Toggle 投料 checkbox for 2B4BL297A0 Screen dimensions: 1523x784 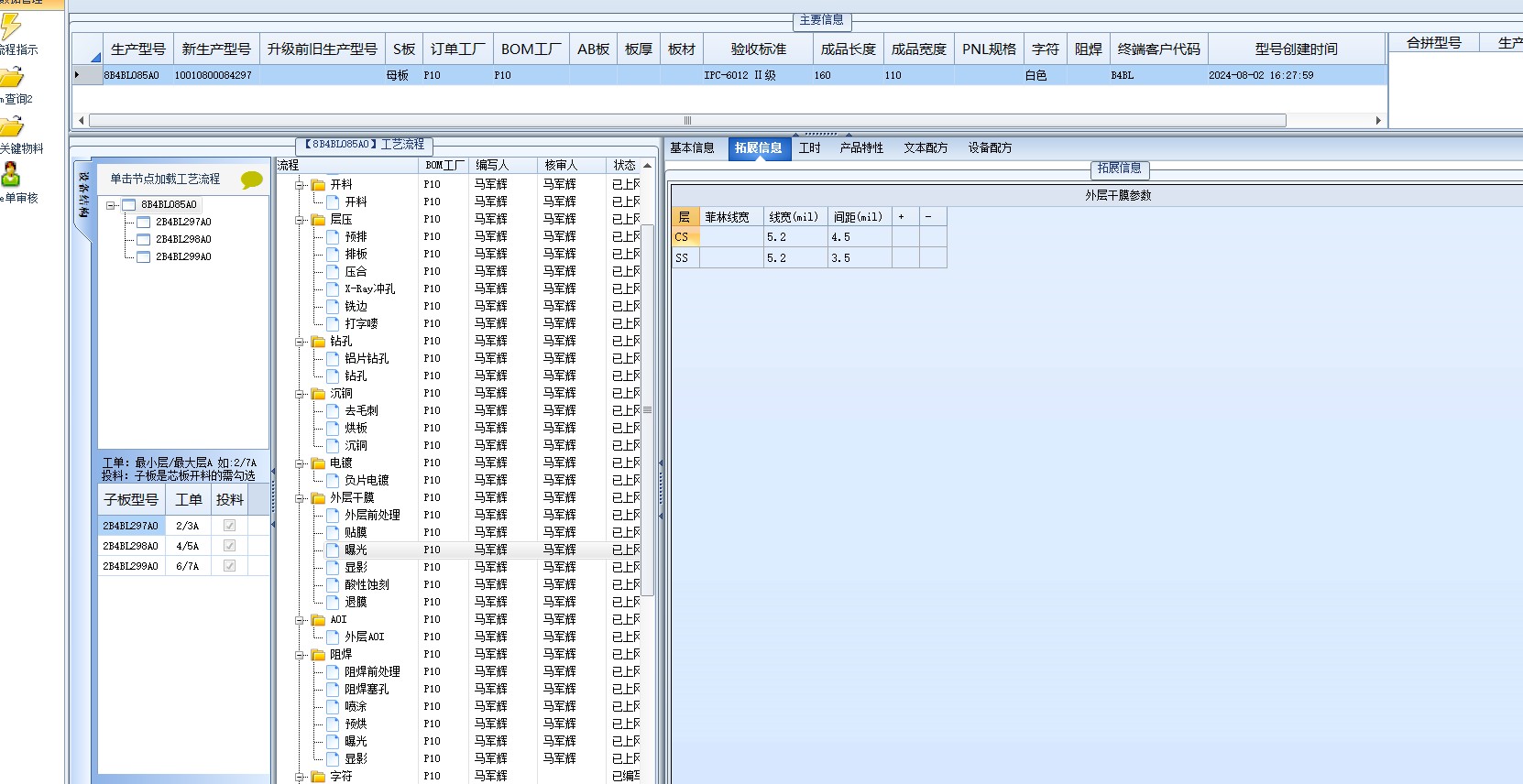coord(229,526)
